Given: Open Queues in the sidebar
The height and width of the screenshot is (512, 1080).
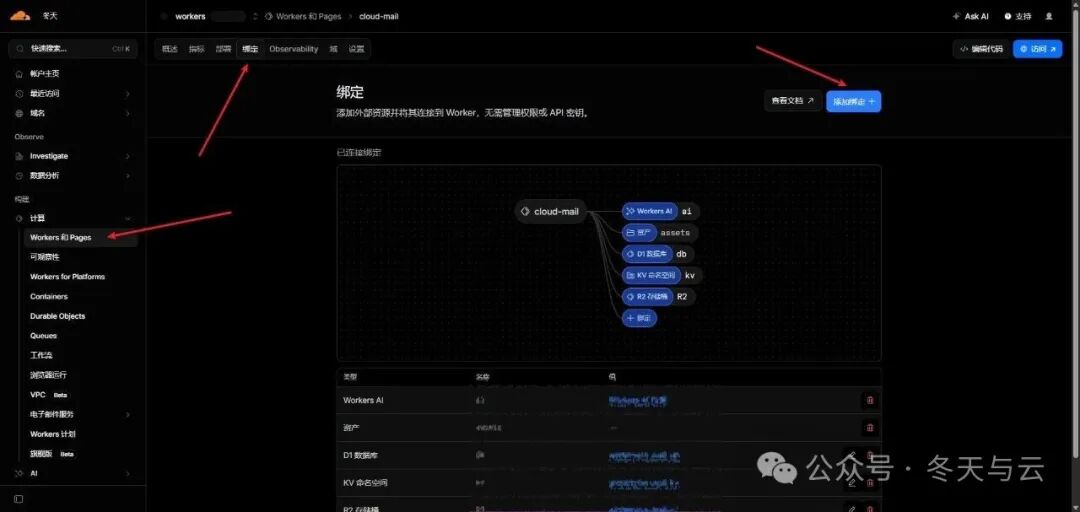Looking at the screenshot, I should pyautogui.click(x=43, y=336).
